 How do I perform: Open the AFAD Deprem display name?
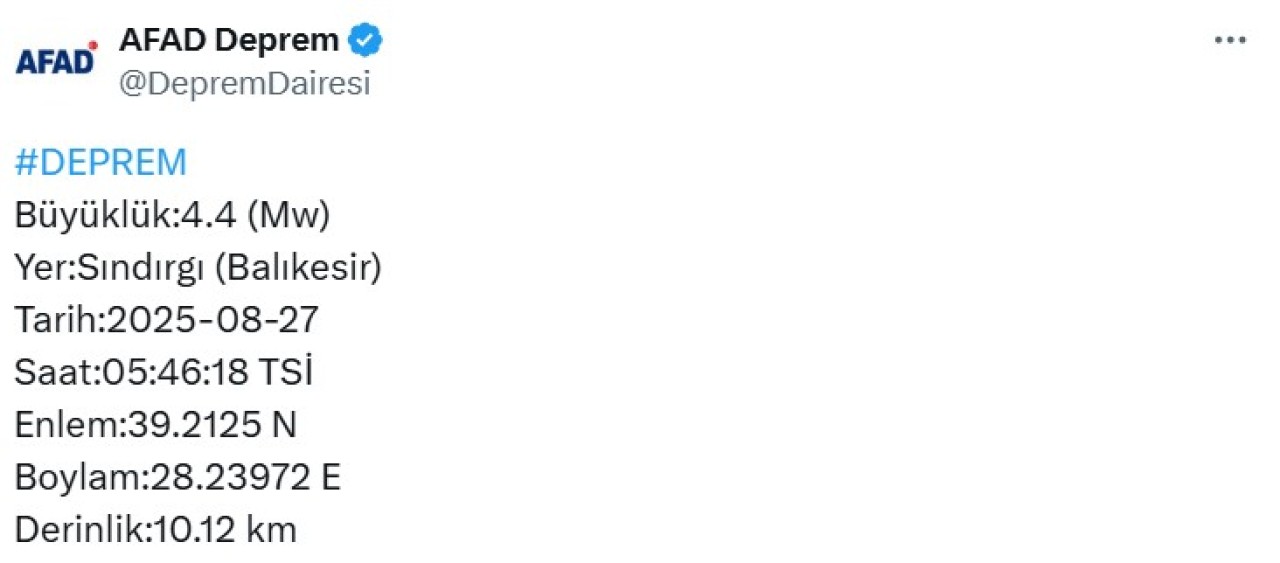tap(229, 40)
